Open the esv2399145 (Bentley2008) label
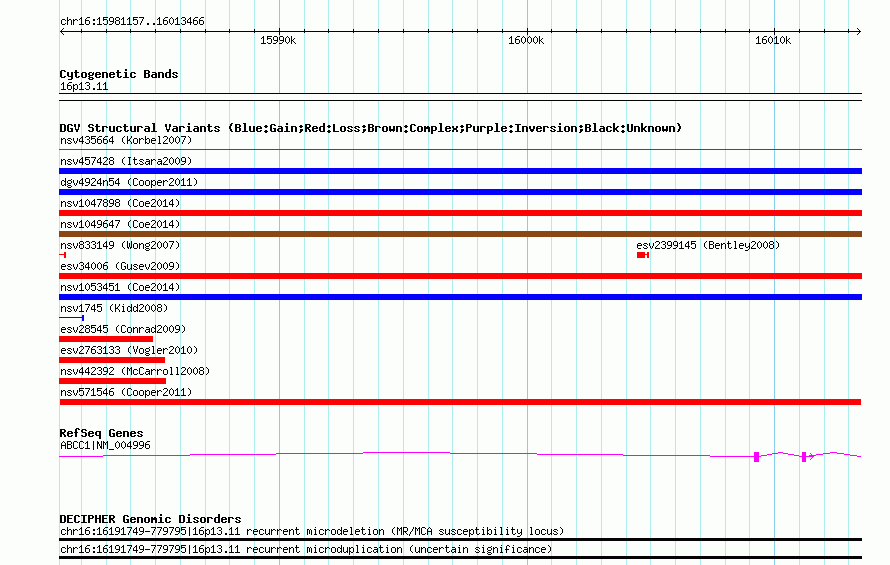 [x=708, y=245]
